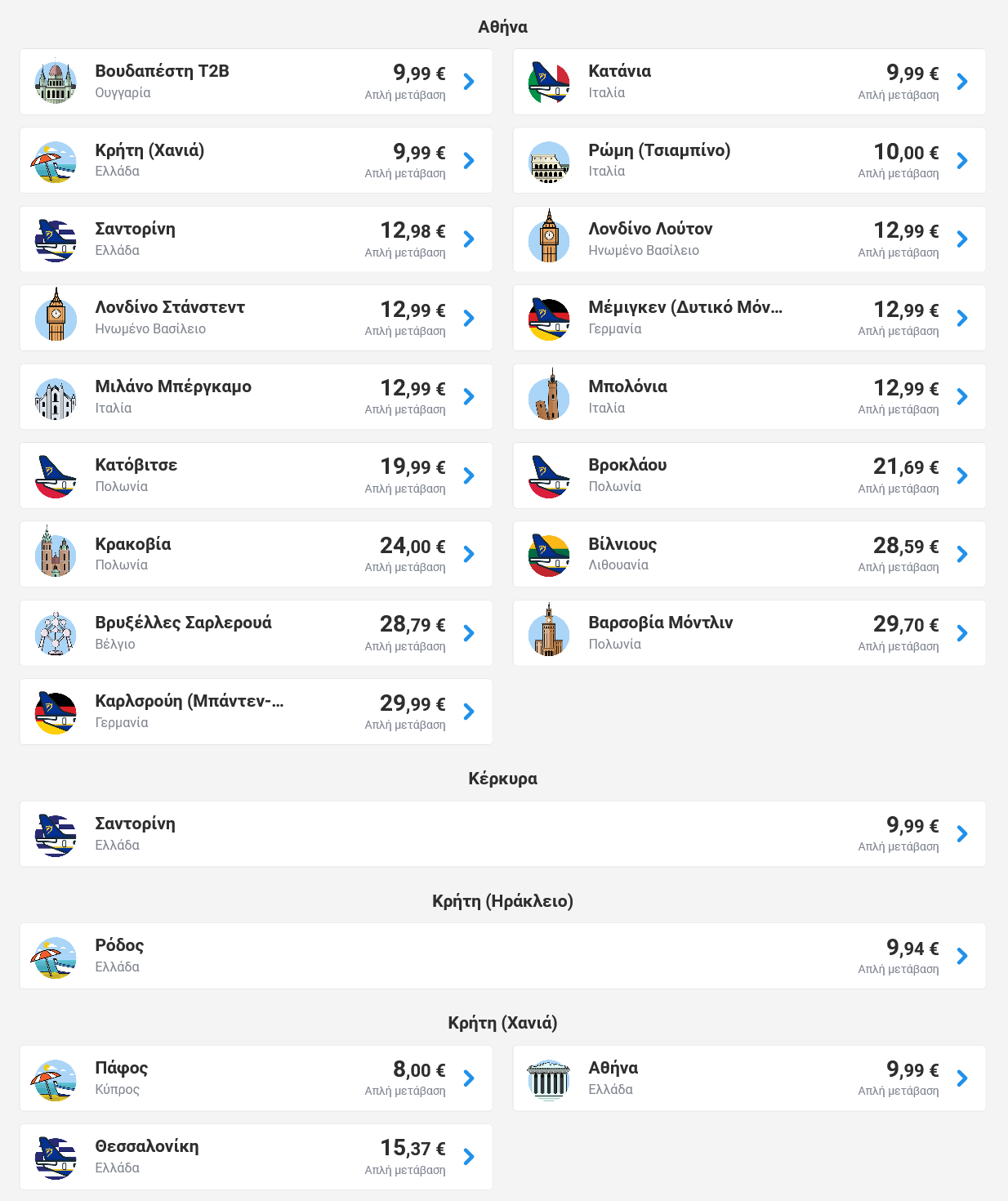Click the beach umbrella icon for Ρόδος

56,957
